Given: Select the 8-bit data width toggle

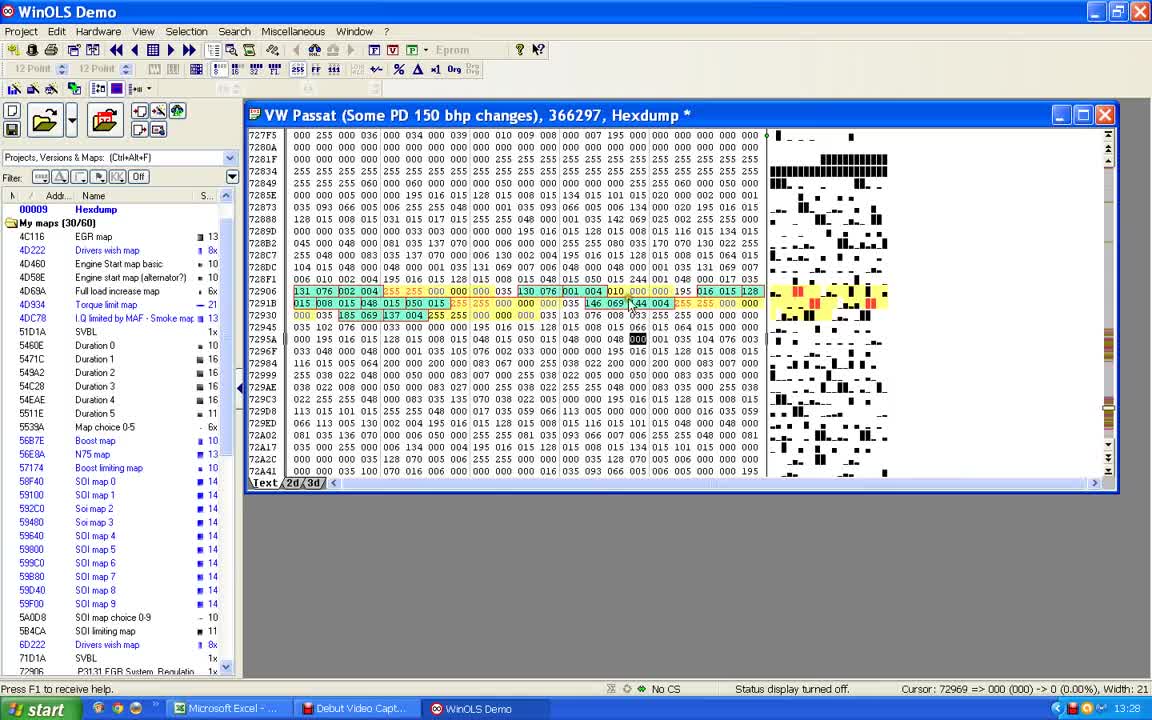Looking at the screenshot, I should pyautogui.click(x=219, y=69).
